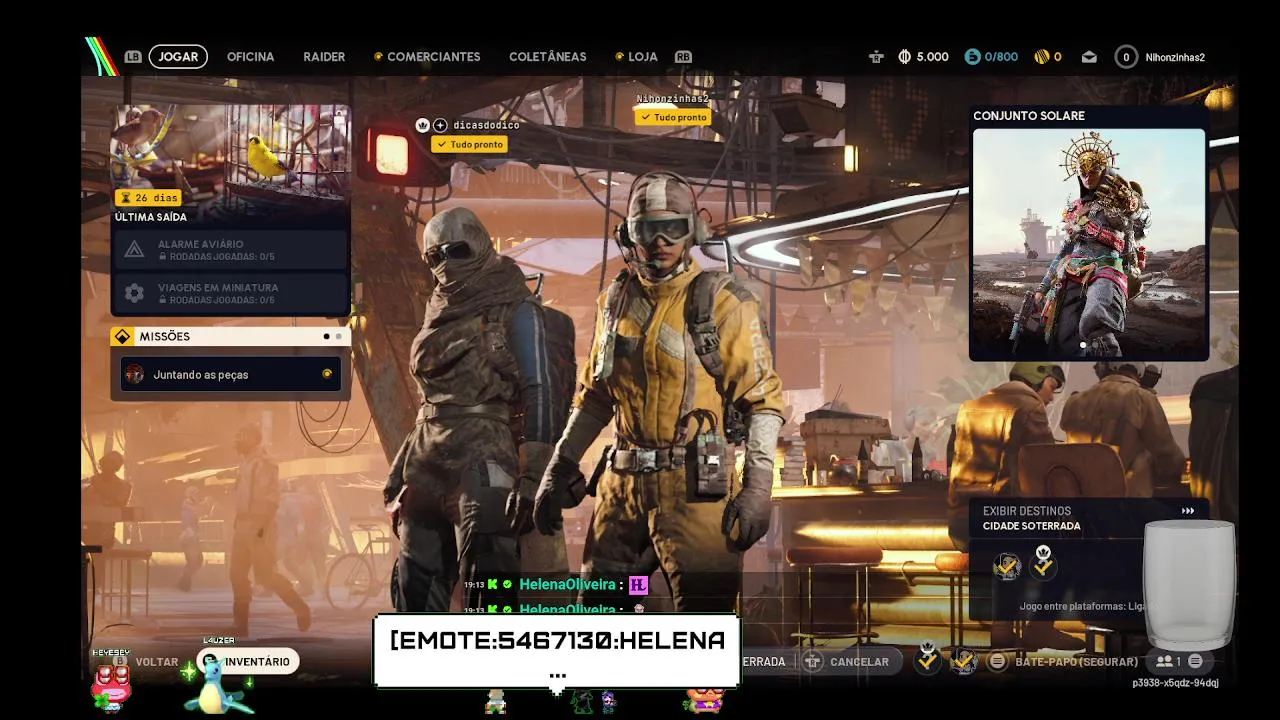The width and height of the screenshot is (1280, 720).
Task: Switch to the OFICINA tab
Action: tap(250, 57)
